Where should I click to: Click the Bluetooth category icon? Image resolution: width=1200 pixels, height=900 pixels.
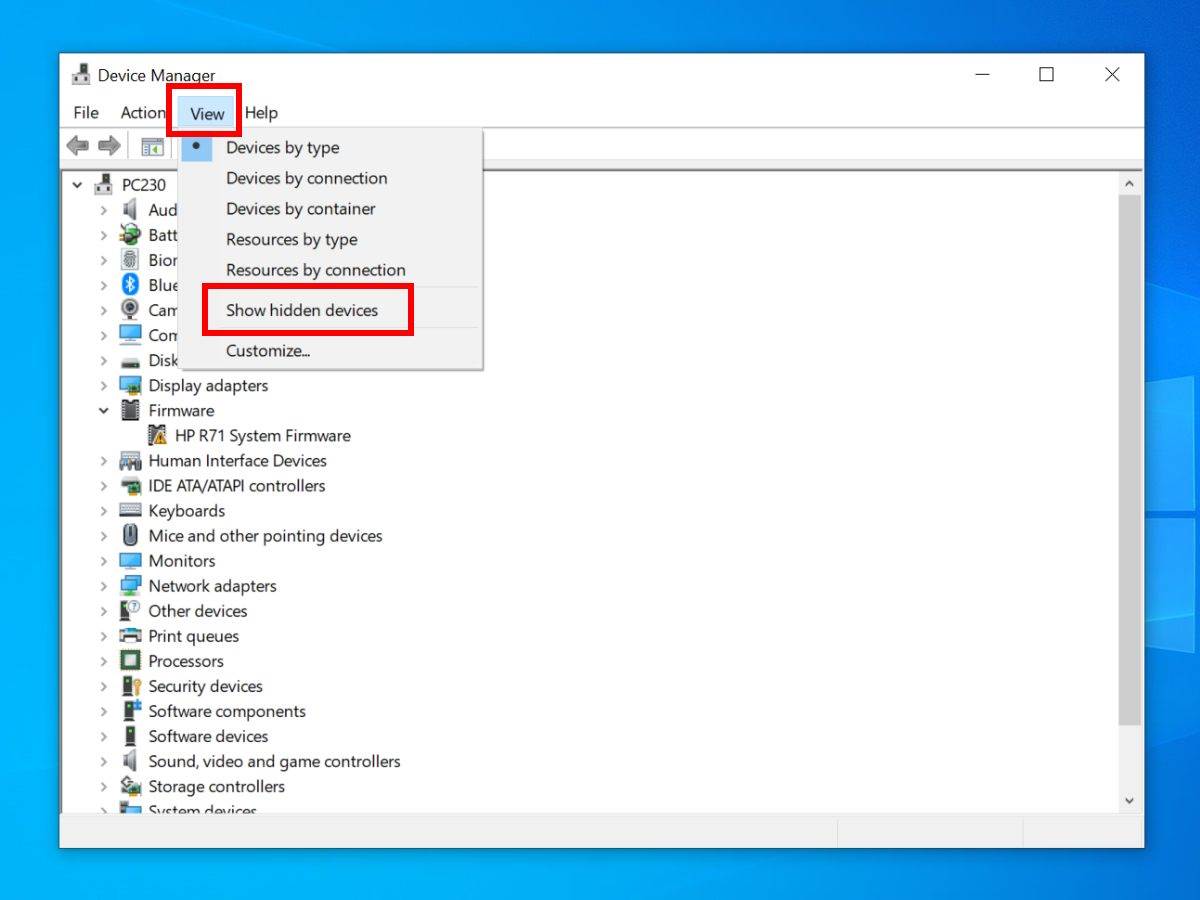[x=131, y=285]
